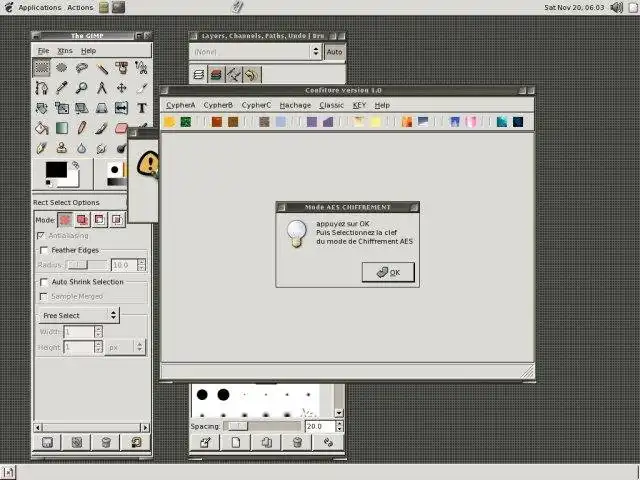Select the pink Eraser tool

point(121,128)
